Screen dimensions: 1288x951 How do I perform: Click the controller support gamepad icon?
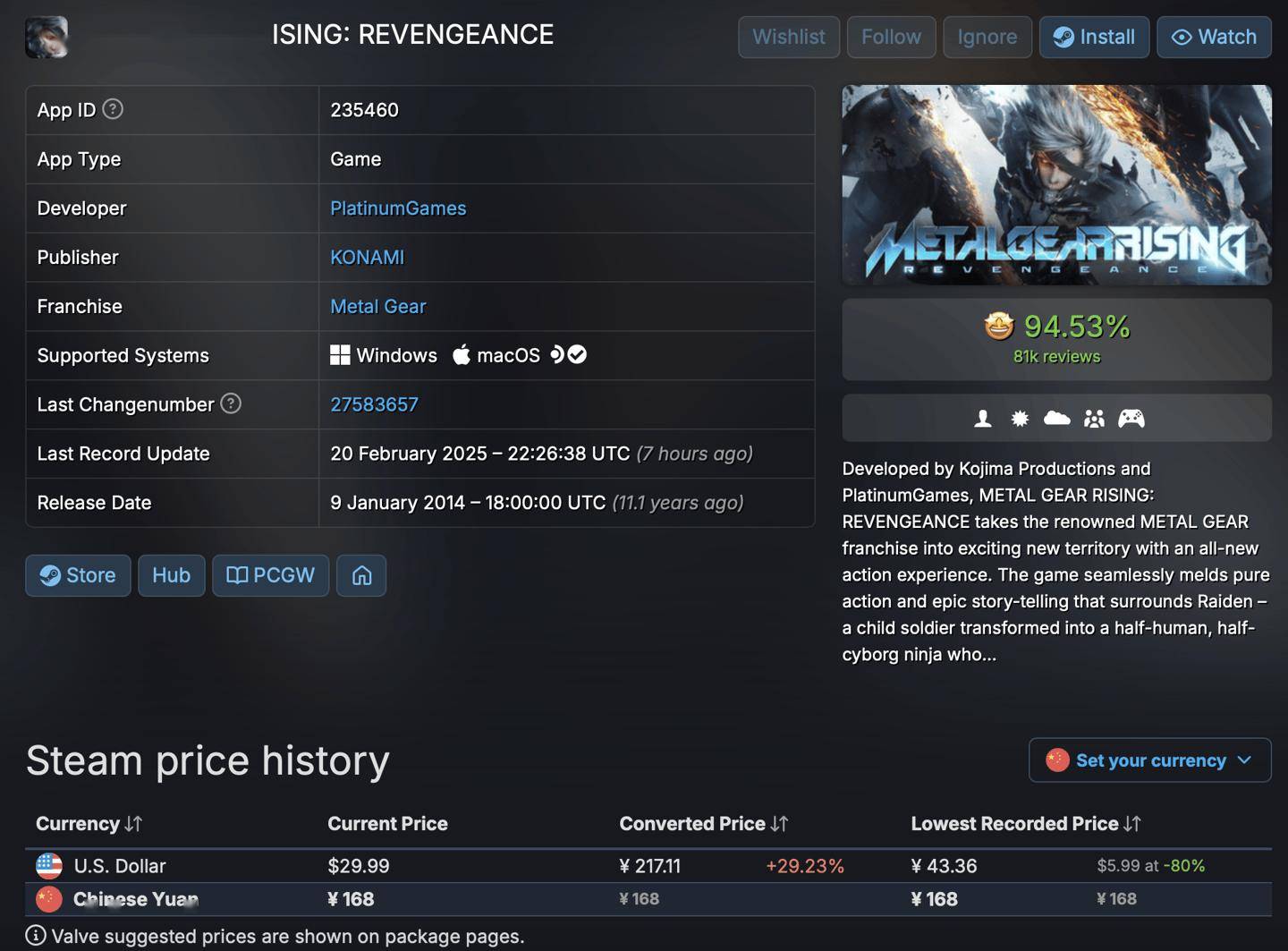pyautogui.click(x=1131, y=418)
